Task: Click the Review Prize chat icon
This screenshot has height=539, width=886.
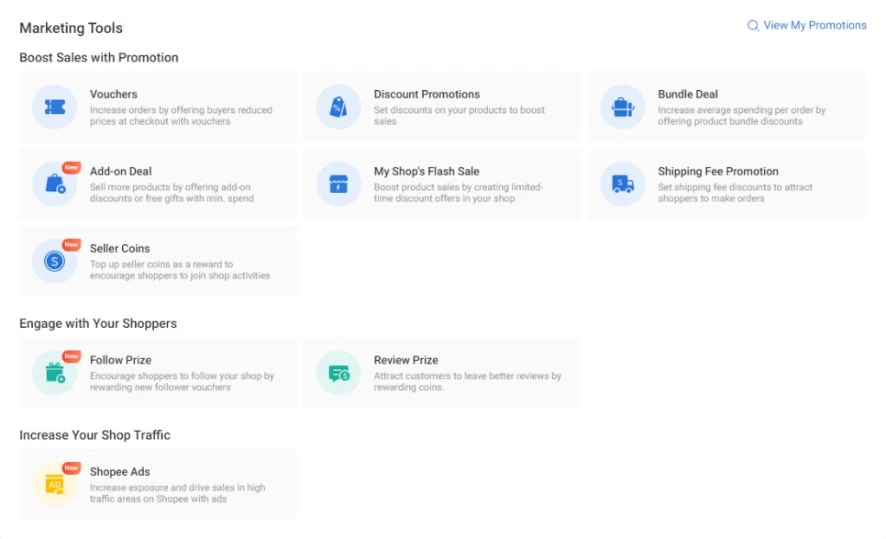Action: click(x=338, y=373)
